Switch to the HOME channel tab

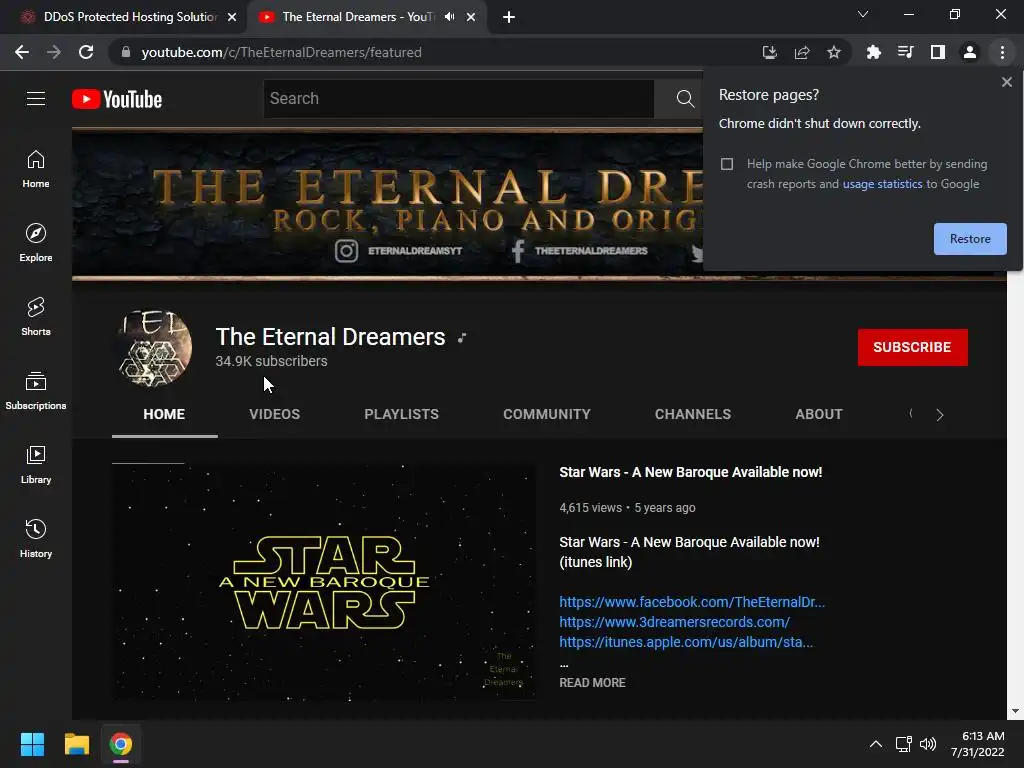(164, 414)
